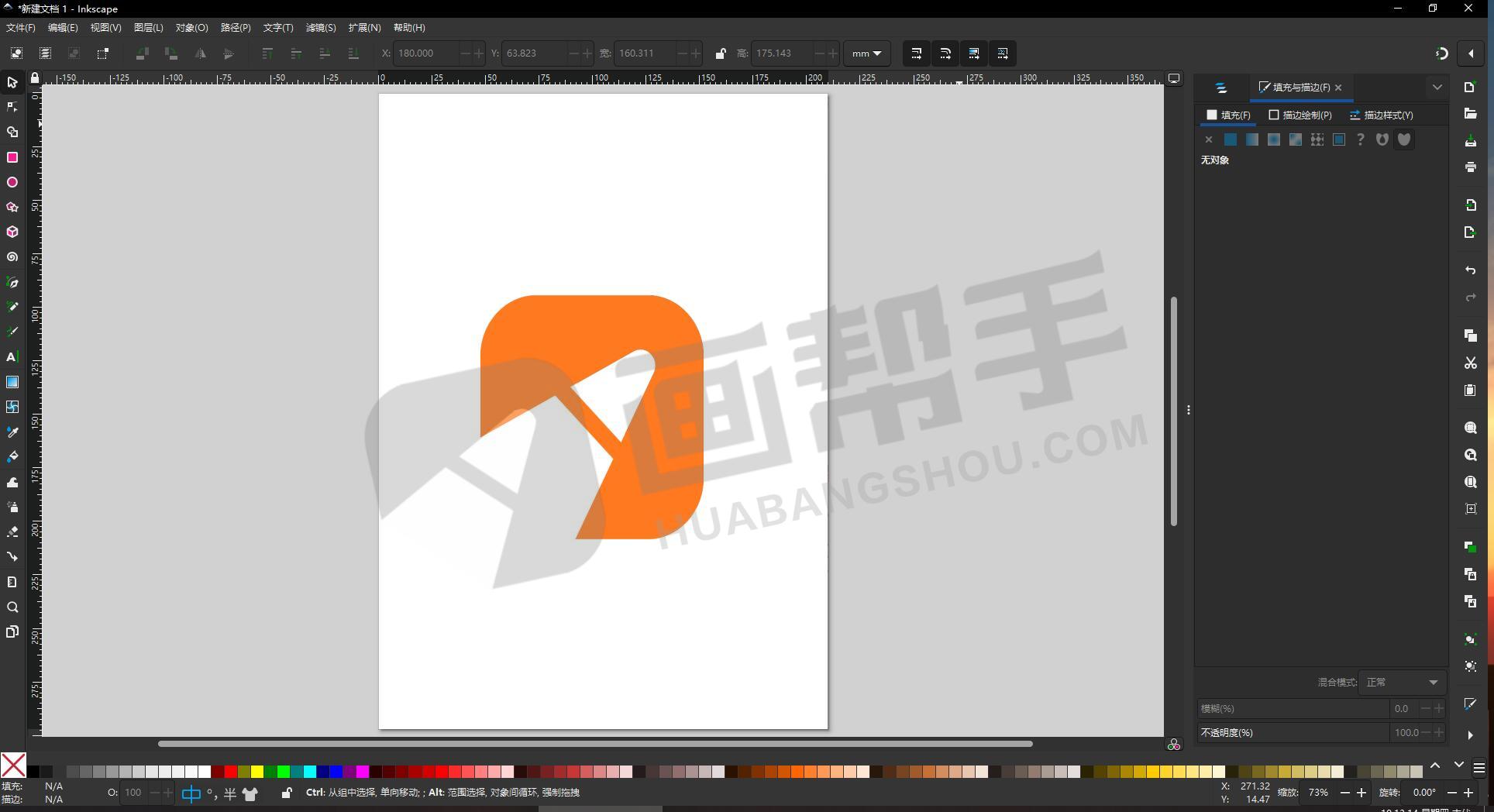Toggle guide lock at ruler corner
This screenshot has height=812, width=1494.
(35, 78)
